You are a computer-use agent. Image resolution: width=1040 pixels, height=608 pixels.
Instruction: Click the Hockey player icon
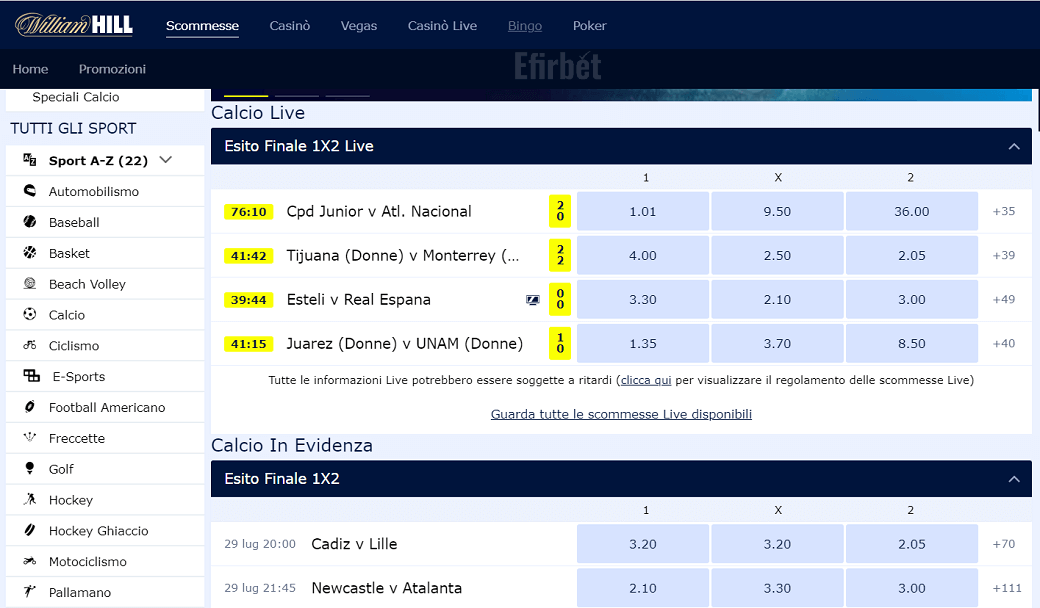30,499
